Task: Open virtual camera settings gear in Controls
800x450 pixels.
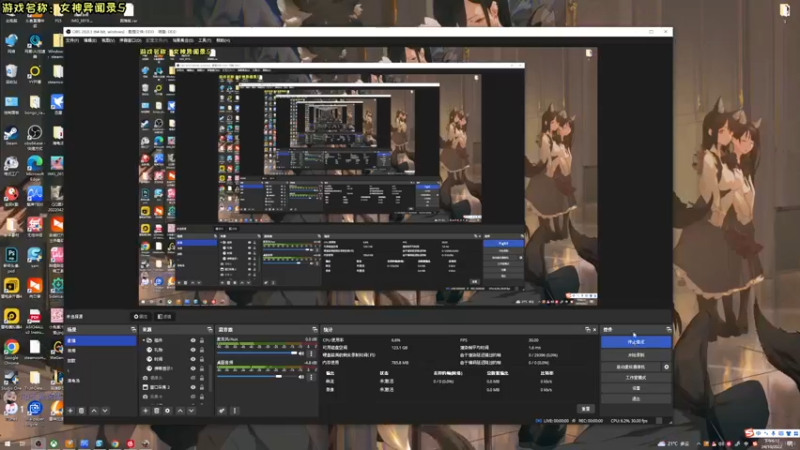Action: coord(666,367)
